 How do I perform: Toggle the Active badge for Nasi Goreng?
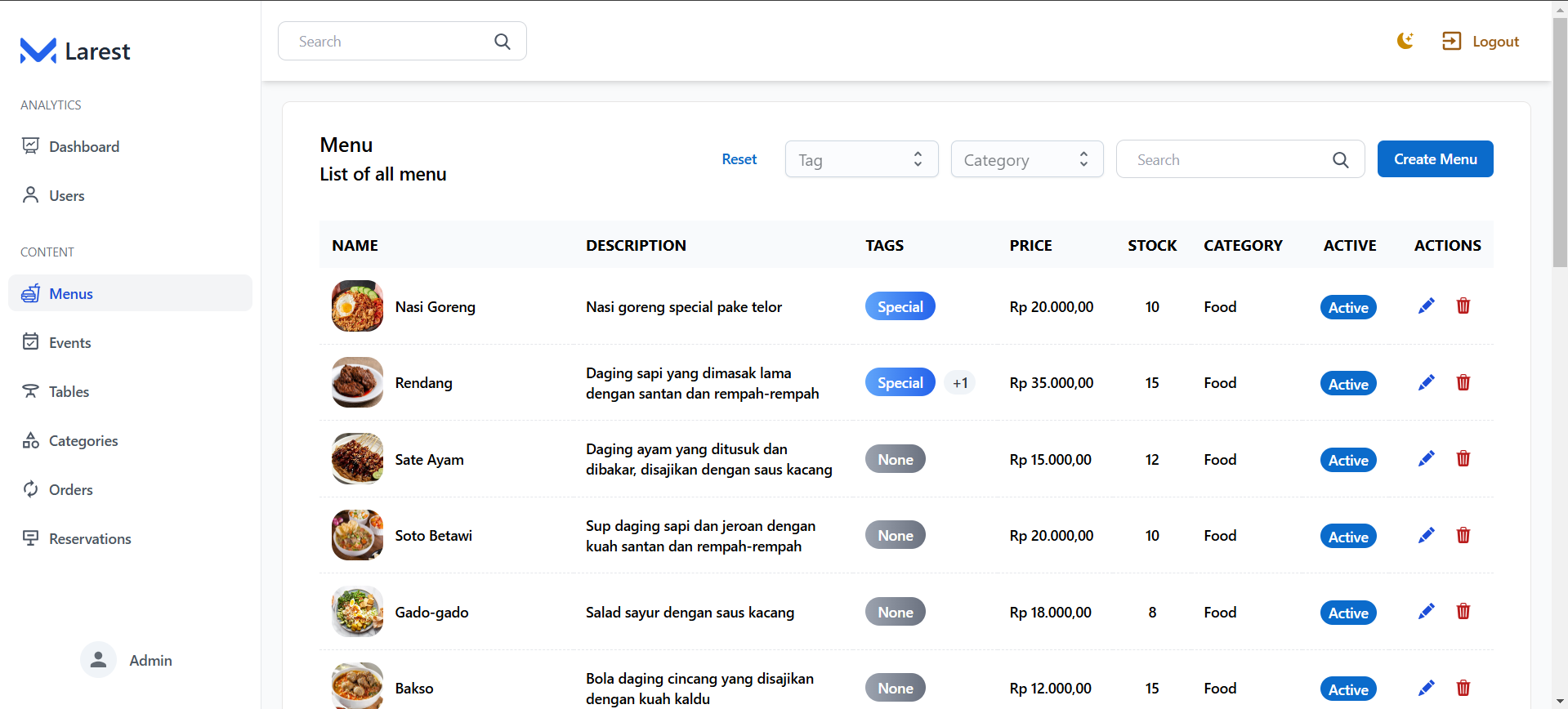(x=1347, y=308)
